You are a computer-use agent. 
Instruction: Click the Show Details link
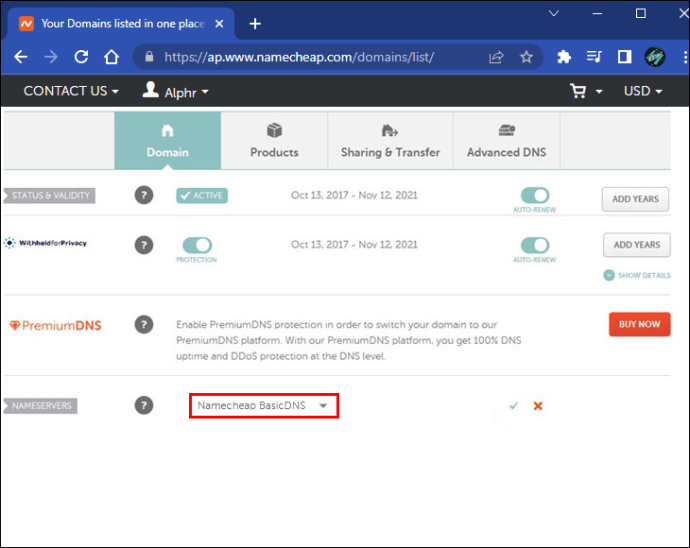pyautogui.click(x=644, y=276)
